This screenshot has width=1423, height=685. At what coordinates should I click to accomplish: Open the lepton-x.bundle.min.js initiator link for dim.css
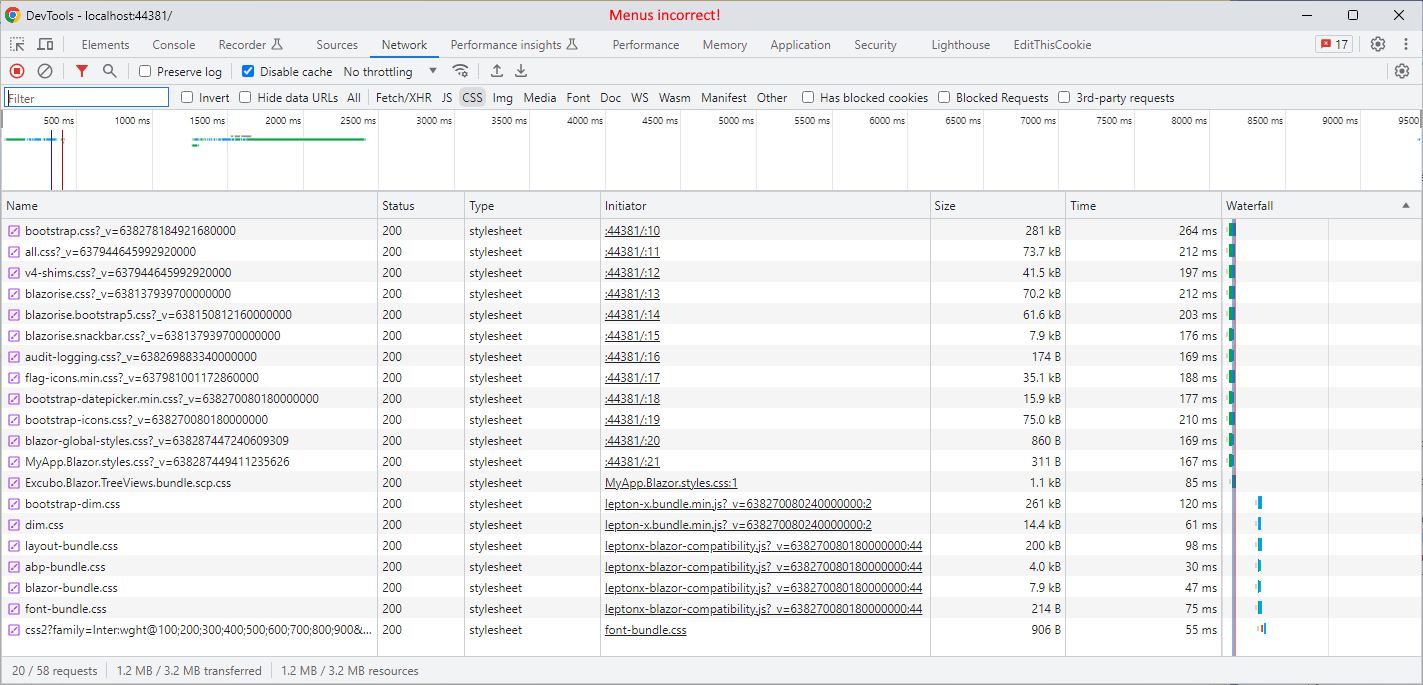click(738, 525)
